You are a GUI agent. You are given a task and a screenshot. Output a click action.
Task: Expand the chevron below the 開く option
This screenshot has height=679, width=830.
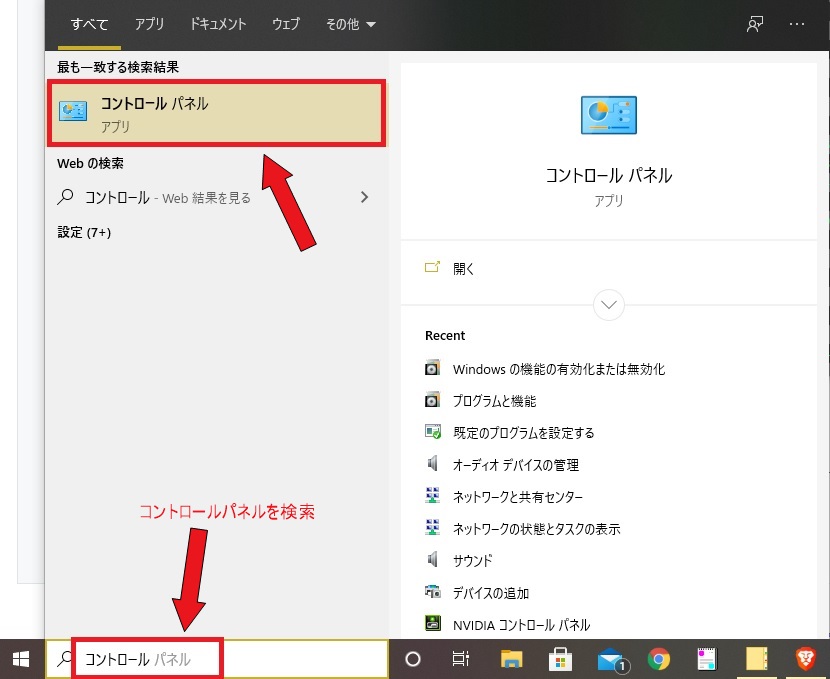[x=608, y=305]
